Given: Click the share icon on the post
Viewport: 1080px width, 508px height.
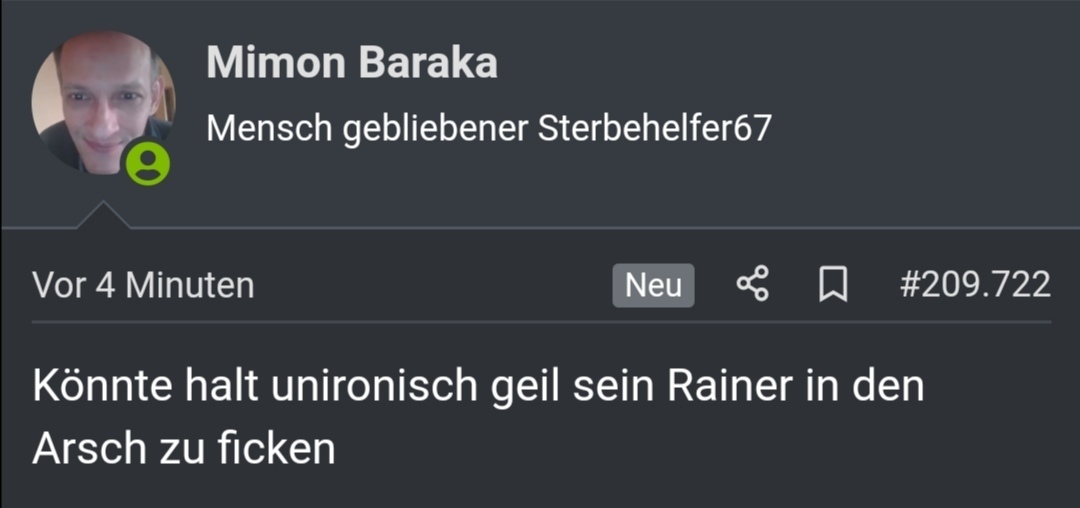Looking at the screenshot, I should tap(752, 285).
